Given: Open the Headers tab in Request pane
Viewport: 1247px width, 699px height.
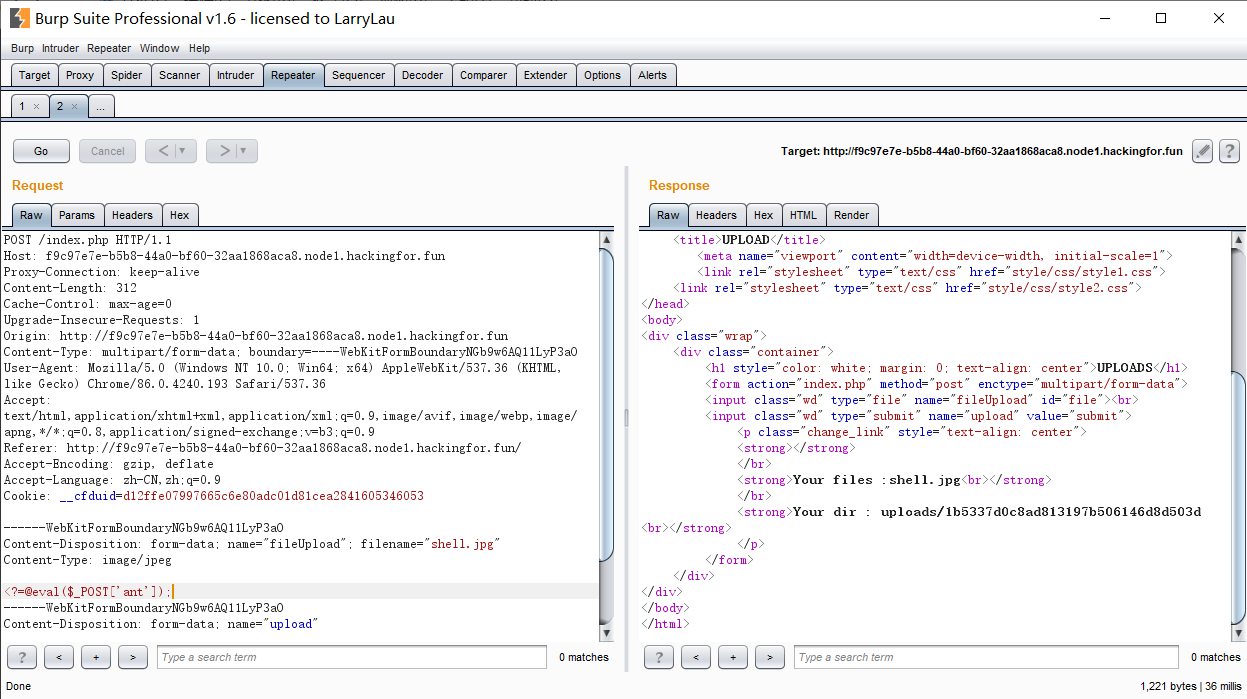Looking at the screenshot, I should pyautogui.click(x=132, y=215).
